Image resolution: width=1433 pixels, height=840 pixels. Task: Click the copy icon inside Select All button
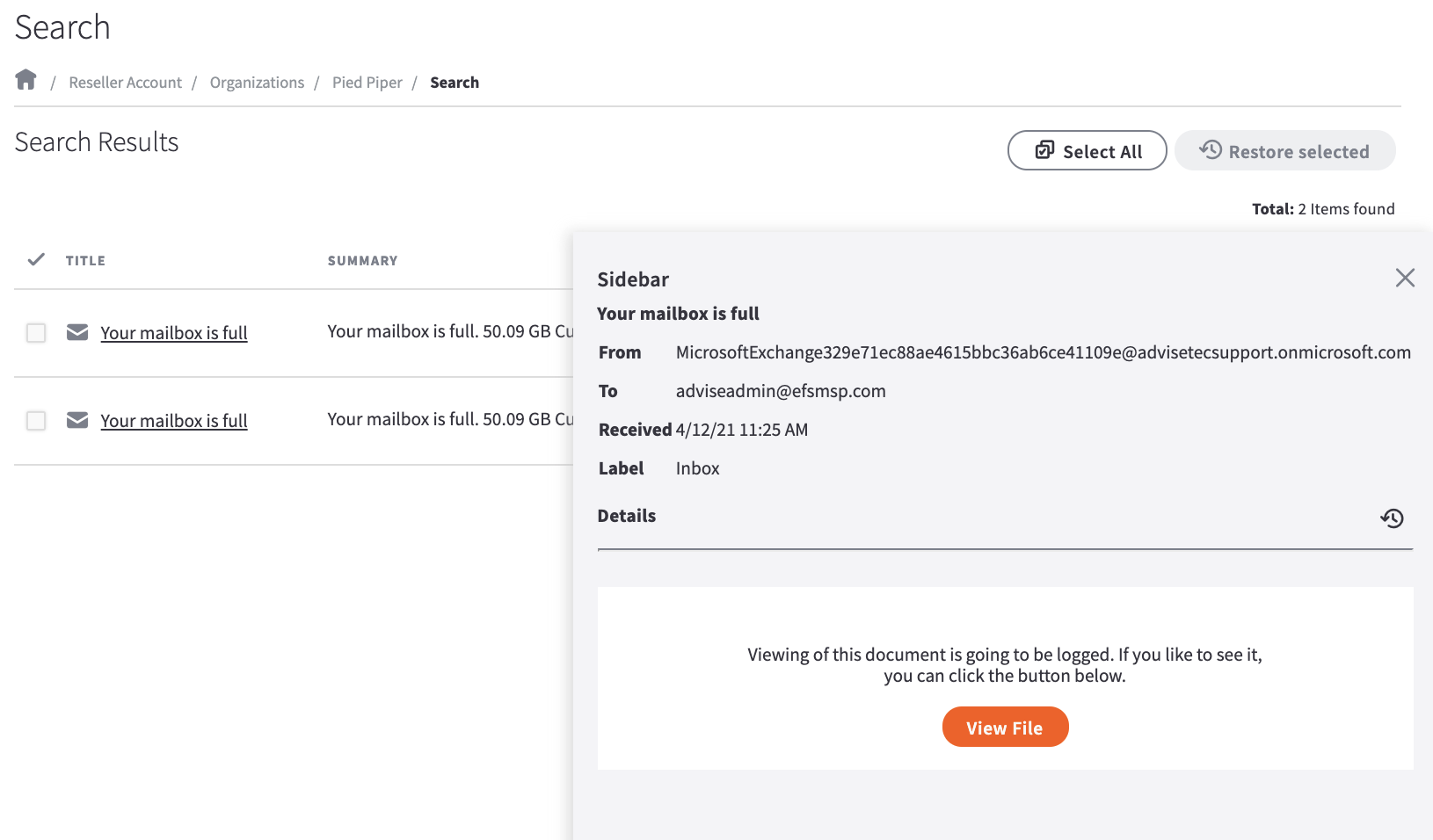1044,150
